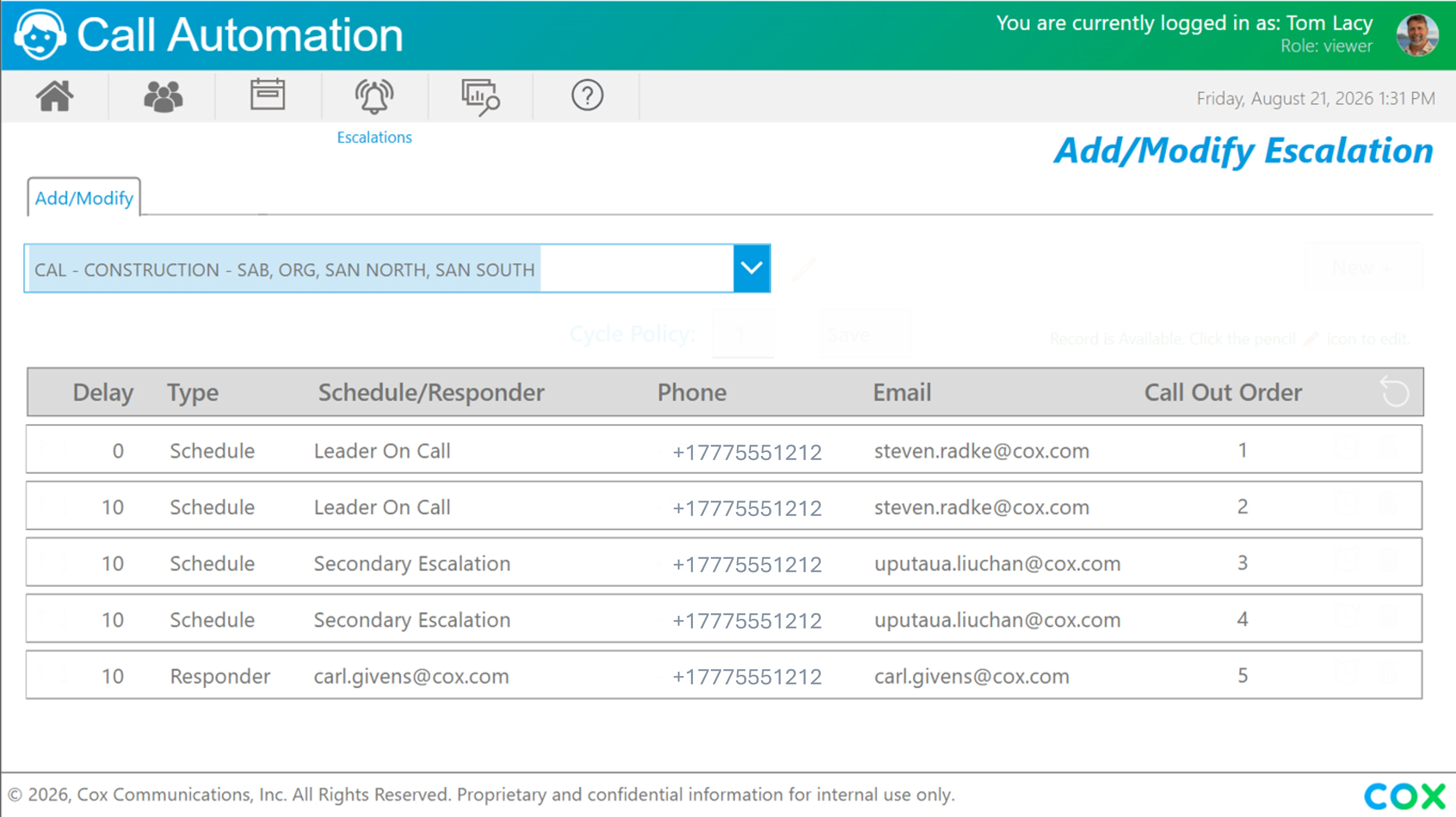Click the Add/Modify Escalation page heading
The height and width of the screenshot is (817, 1456).
coord(1244,151)
